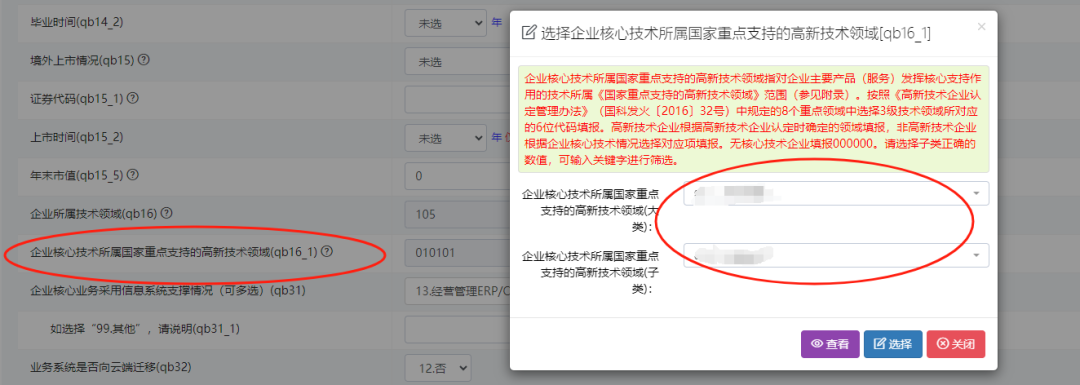Click help icon beside 企业所属技术领域(qb16)
Screen dimensions: 1080x385
(166, 214)
